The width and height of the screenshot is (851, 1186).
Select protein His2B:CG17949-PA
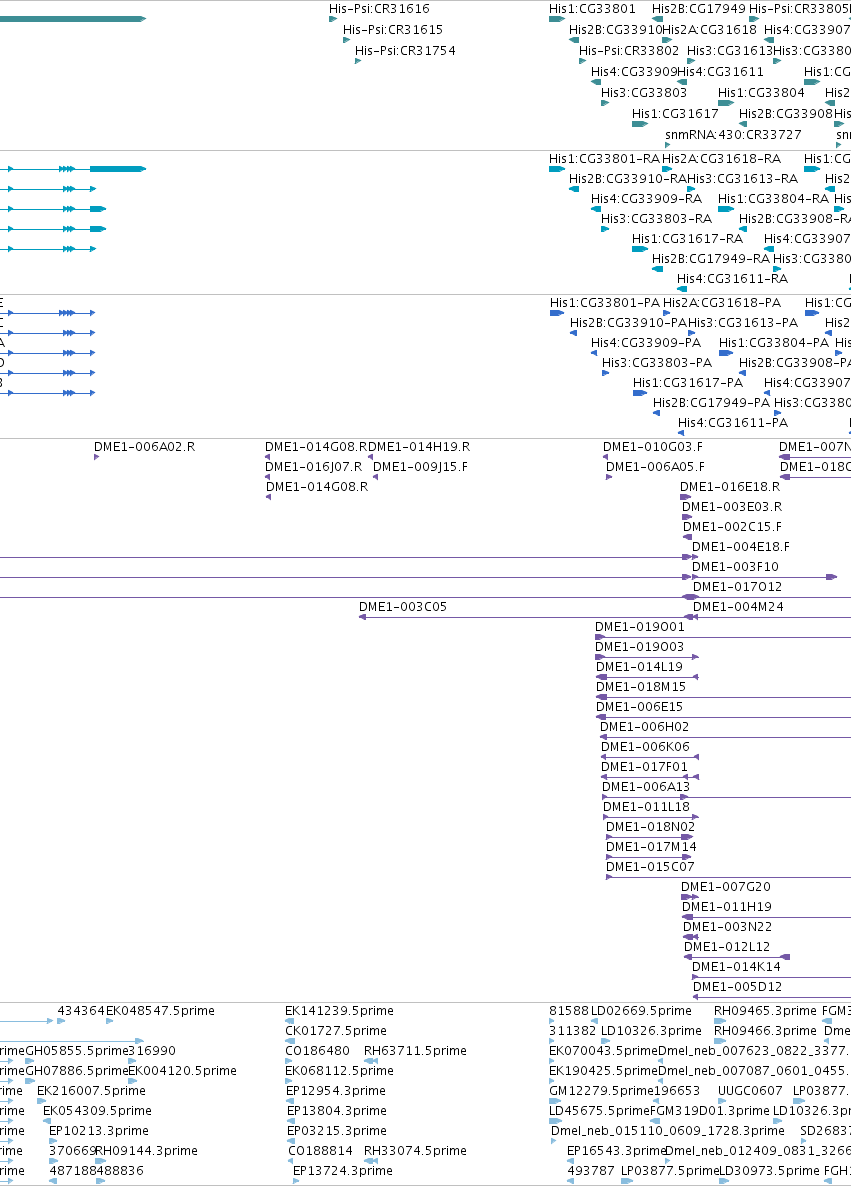click(x=711, y=403)
